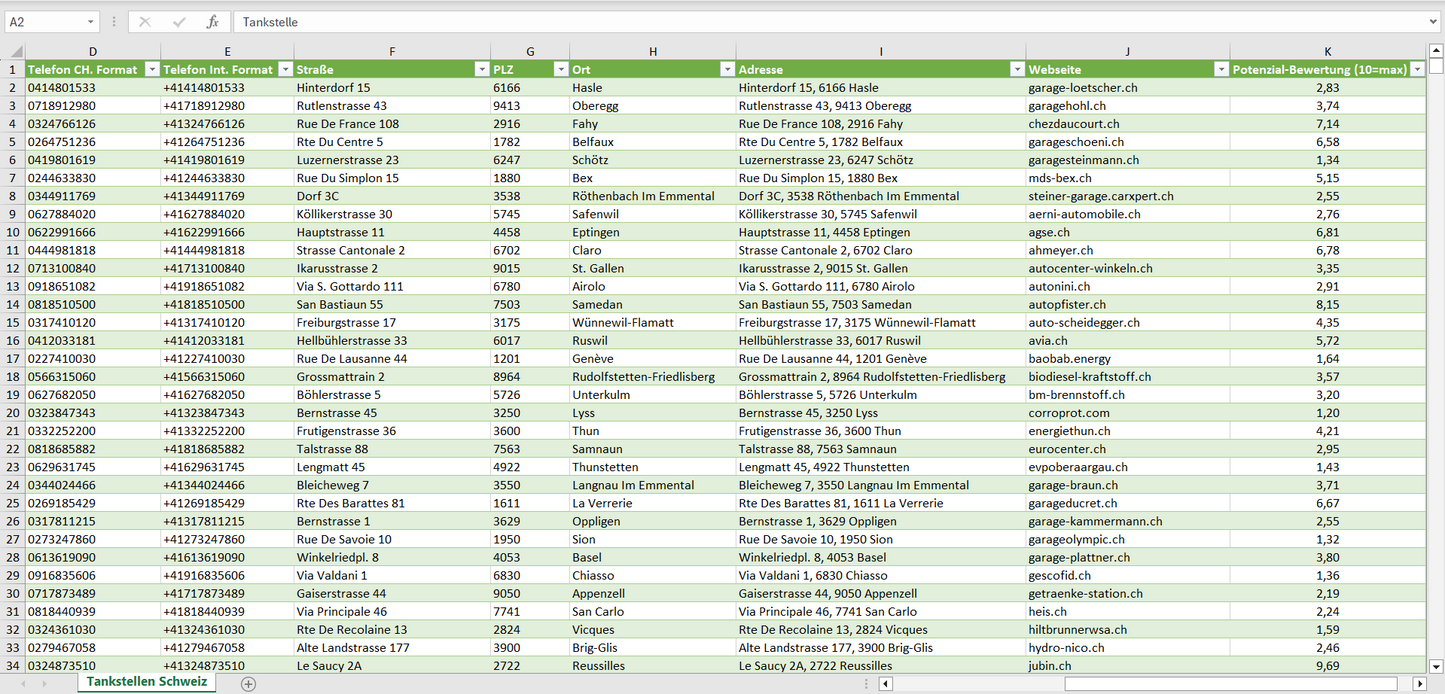
Task: Click the Insert Function fx icon
Action: [212, 22]
